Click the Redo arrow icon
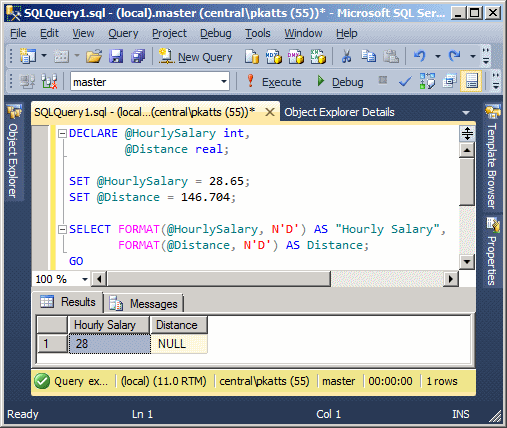This screenshot has height=428, width=507. [x=454, y=56]
